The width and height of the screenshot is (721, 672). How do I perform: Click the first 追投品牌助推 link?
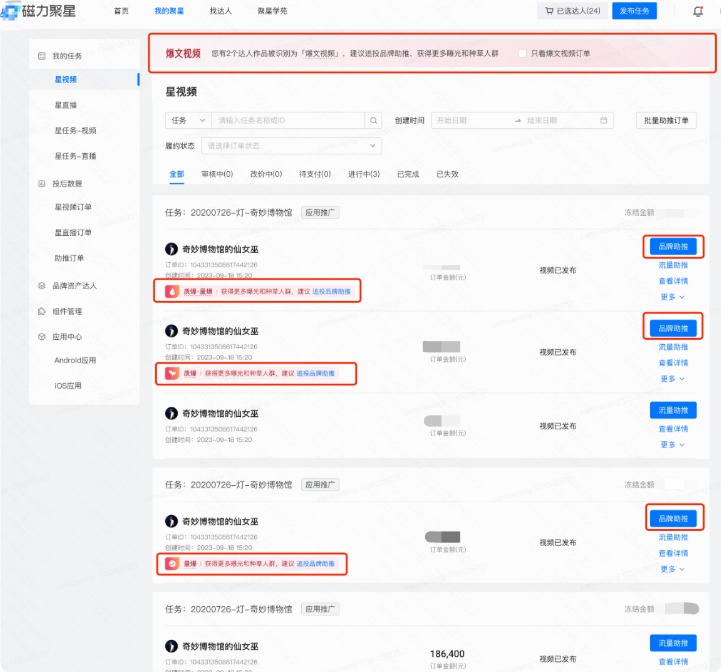tap(330, 291)
